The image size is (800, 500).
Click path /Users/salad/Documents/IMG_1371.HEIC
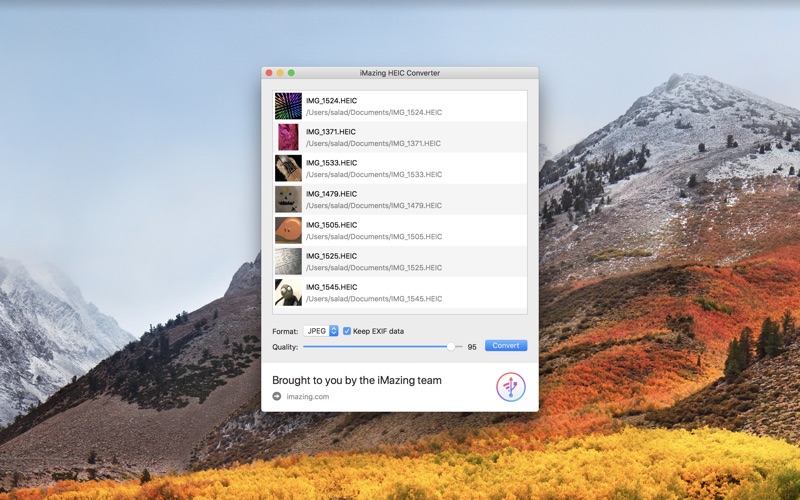pyautogui.click(x=373, y=143)
